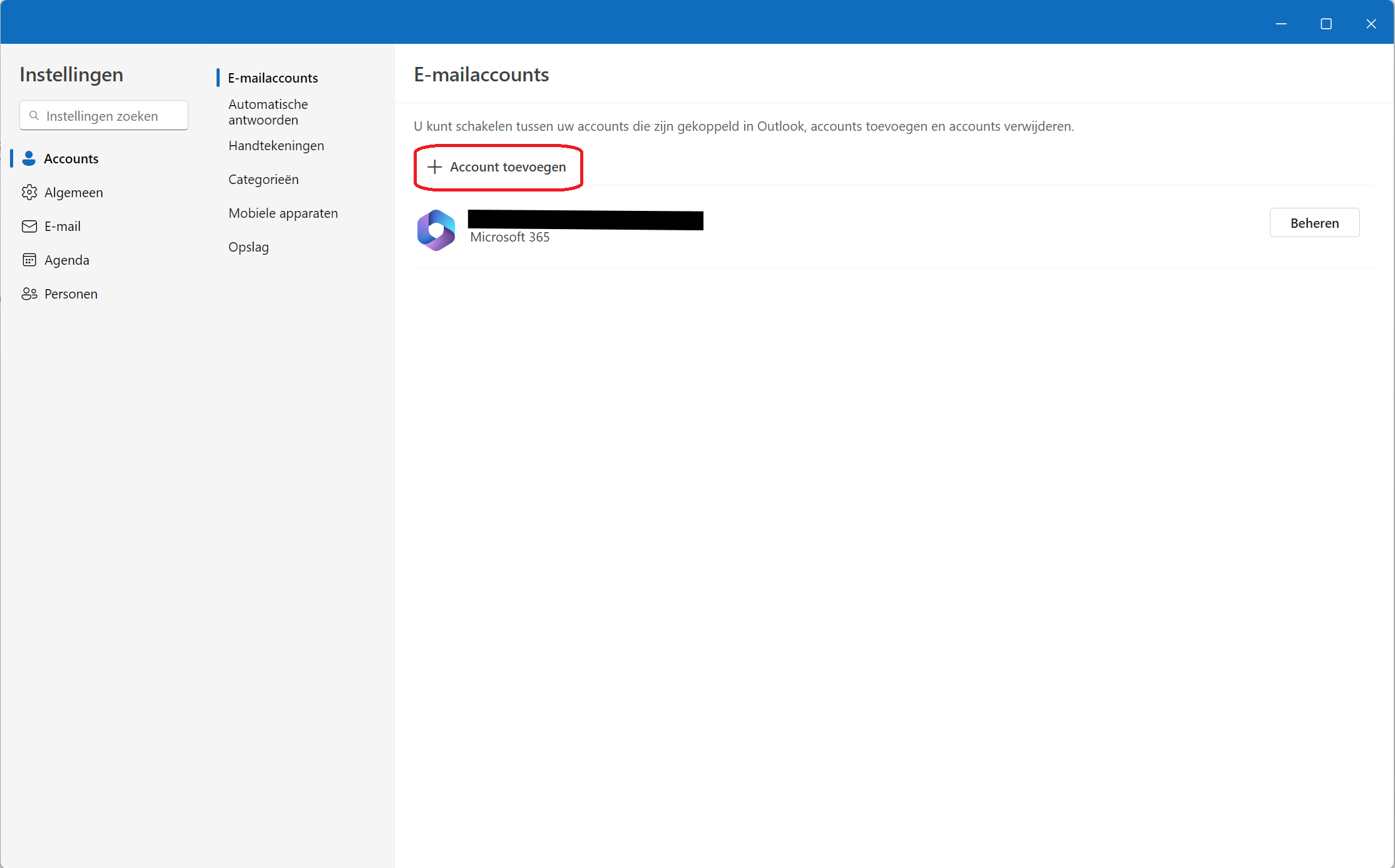This screenshot has height=868, width=1395.
Task: Click the Personen people icon
Action: tap(29, 294)
